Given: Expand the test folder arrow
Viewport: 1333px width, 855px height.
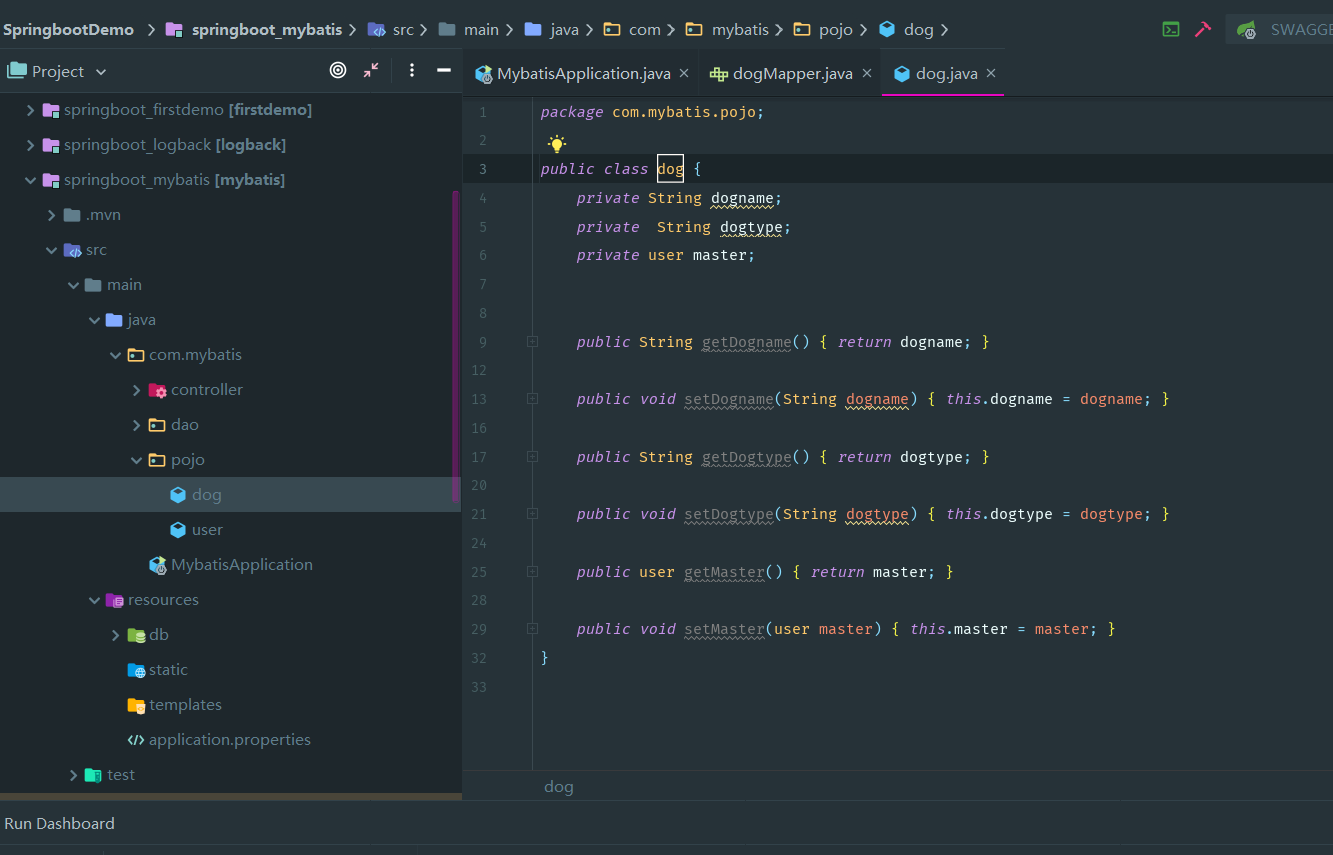Looking at the screenshot, I should point(73,775).
